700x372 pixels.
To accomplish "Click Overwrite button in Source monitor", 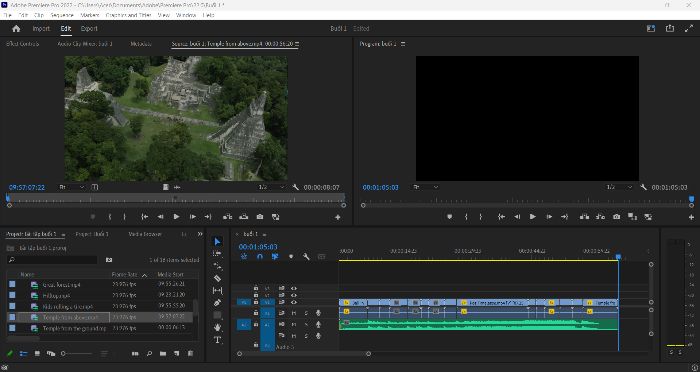I will click(x=243, y=217).
